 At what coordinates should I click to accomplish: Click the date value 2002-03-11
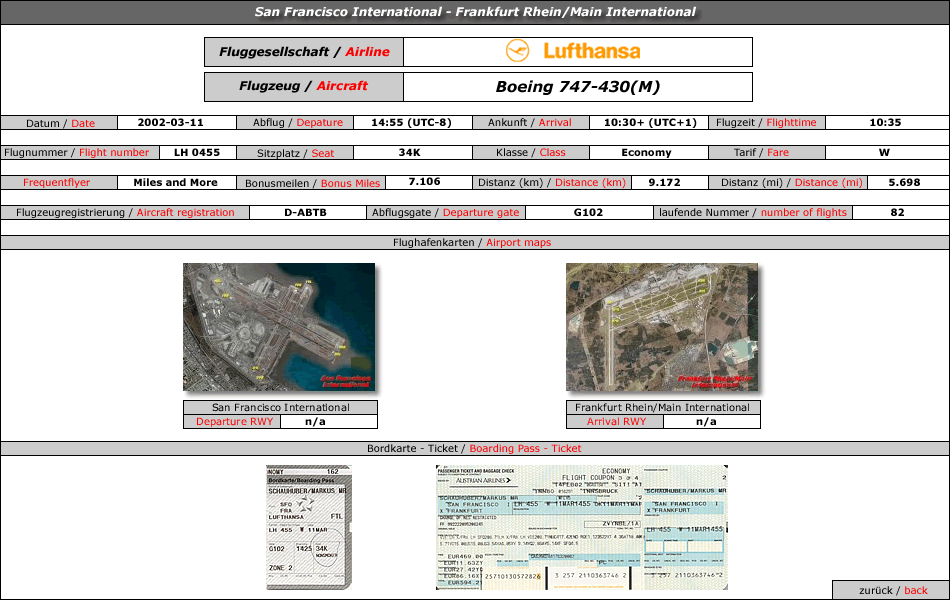point(170,122)
